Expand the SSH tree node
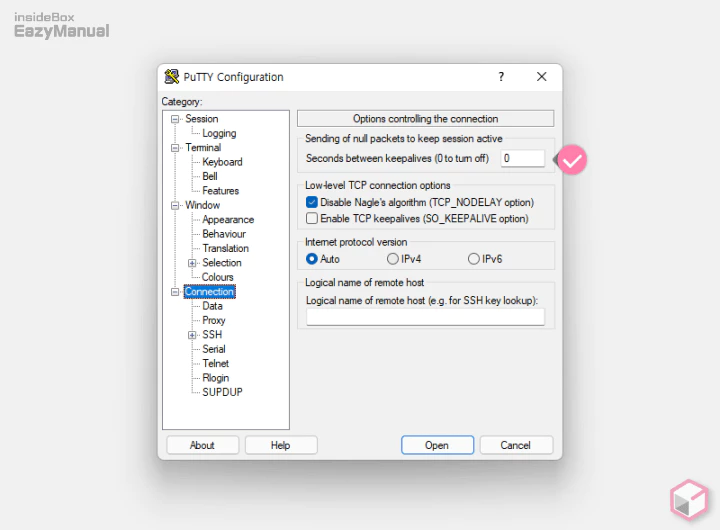Viewport: 720px width, 530px height. (192, 335)
